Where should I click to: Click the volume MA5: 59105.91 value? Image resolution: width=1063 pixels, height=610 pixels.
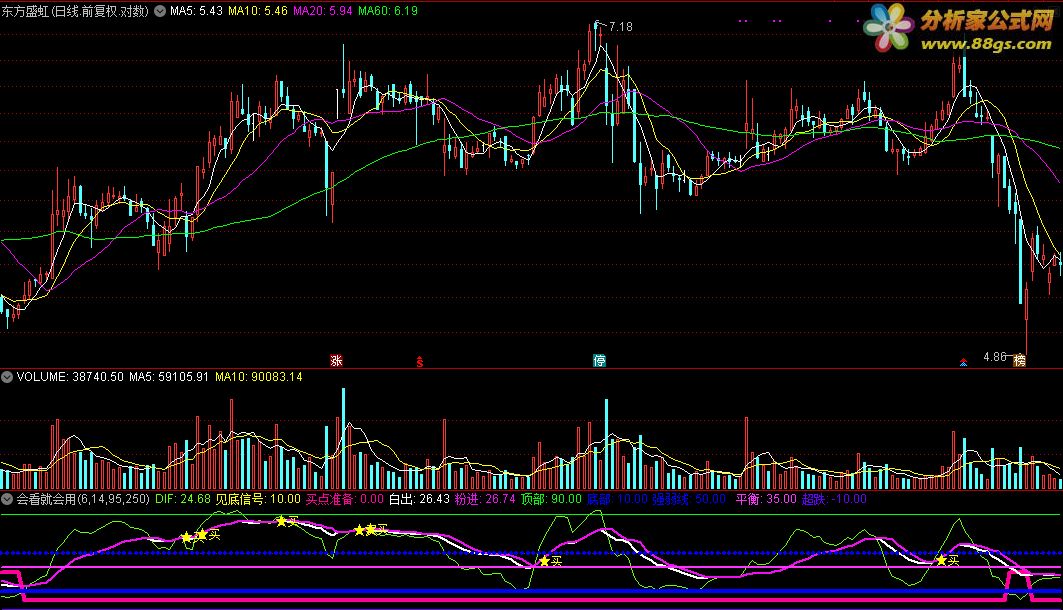[x=169, y=377]
